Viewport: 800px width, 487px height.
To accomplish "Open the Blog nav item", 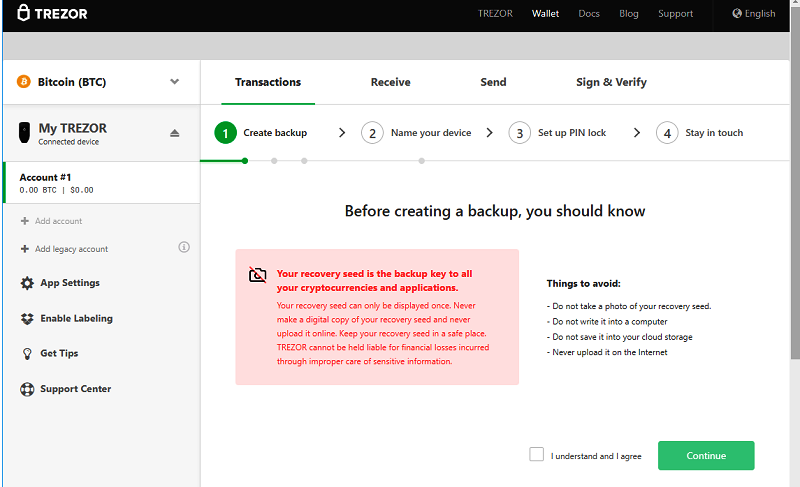I will click(629, 14).
